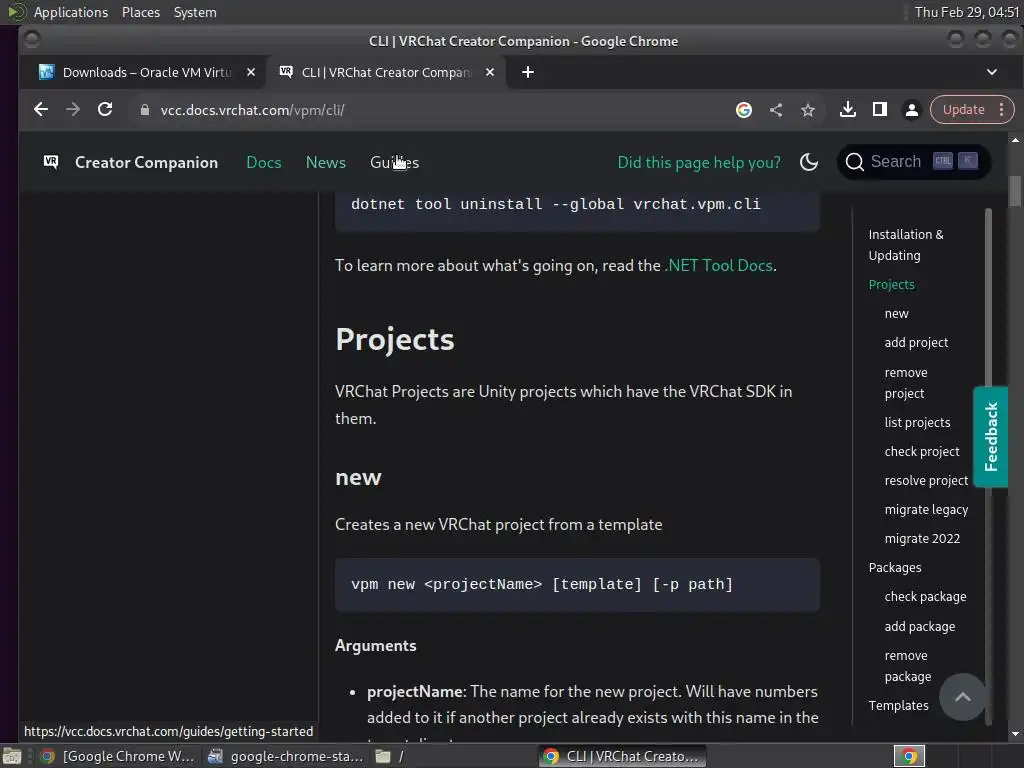Image resolution: width=1024 pixels, height=768 pixels.
Task: Toggle dark/light mode moon icon
Action: pyautogui.click(x=808, y=162)
